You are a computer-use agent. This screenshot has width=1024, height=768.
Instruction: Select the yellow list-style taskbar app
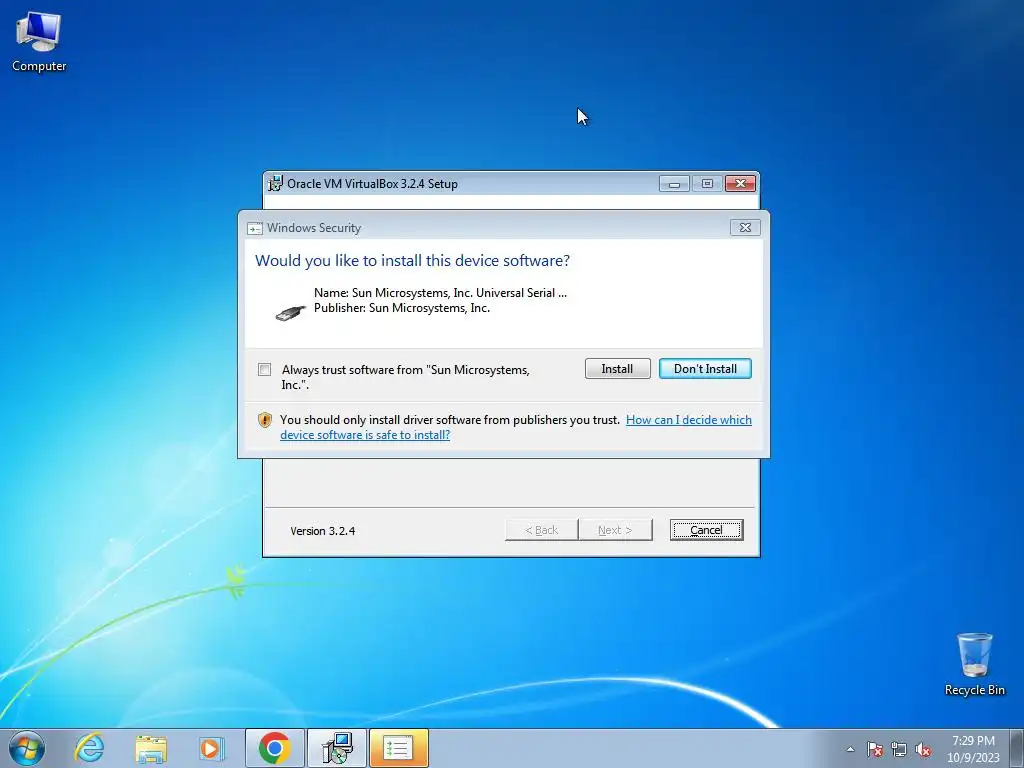click(x=398, y=748)
